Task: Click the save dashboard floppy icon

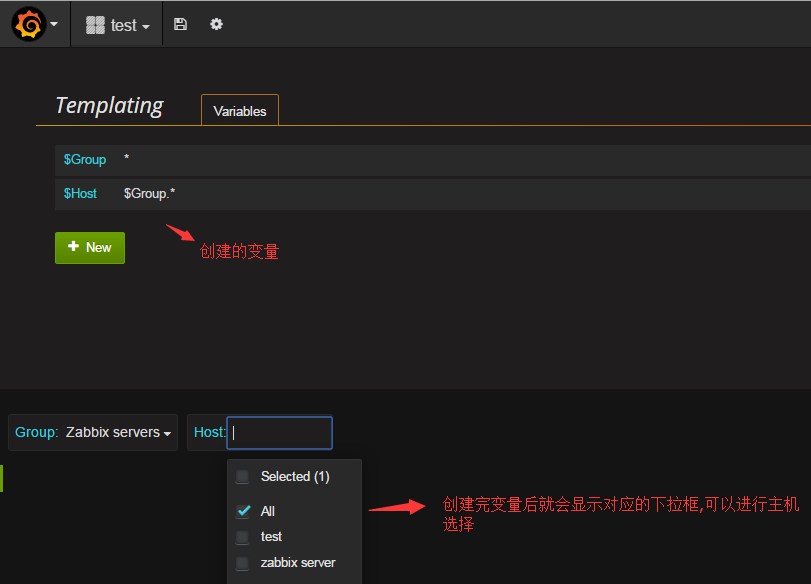Action: [180, 24]
